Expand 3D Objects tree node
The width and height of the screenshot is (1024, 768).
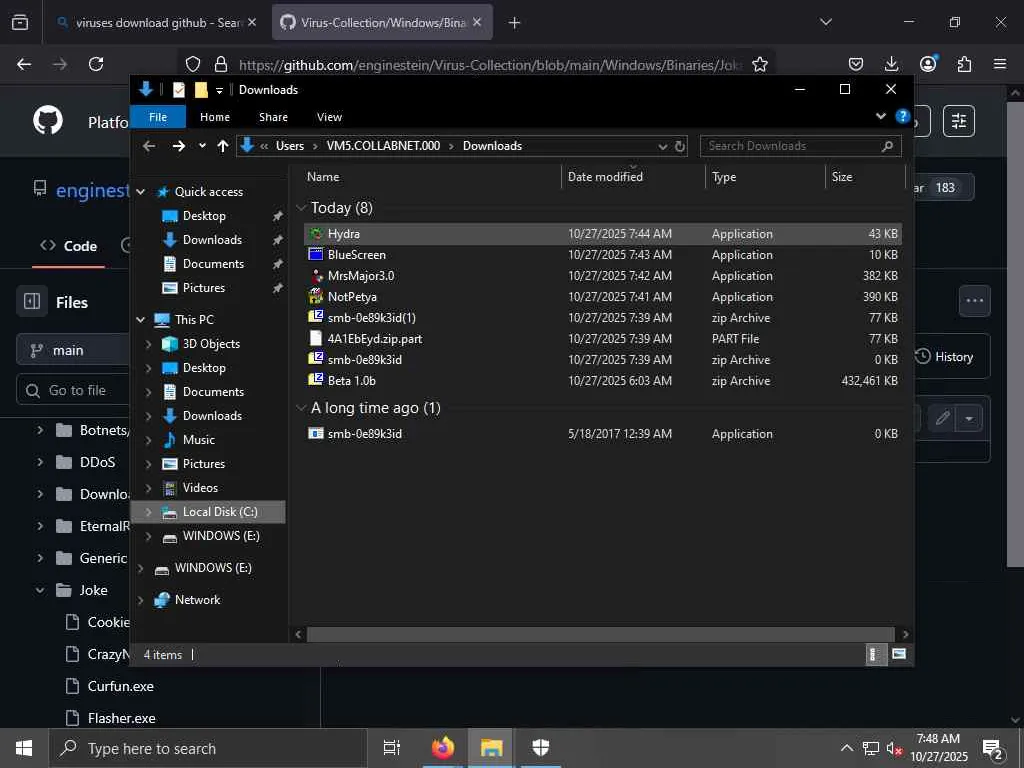[148, 344]
